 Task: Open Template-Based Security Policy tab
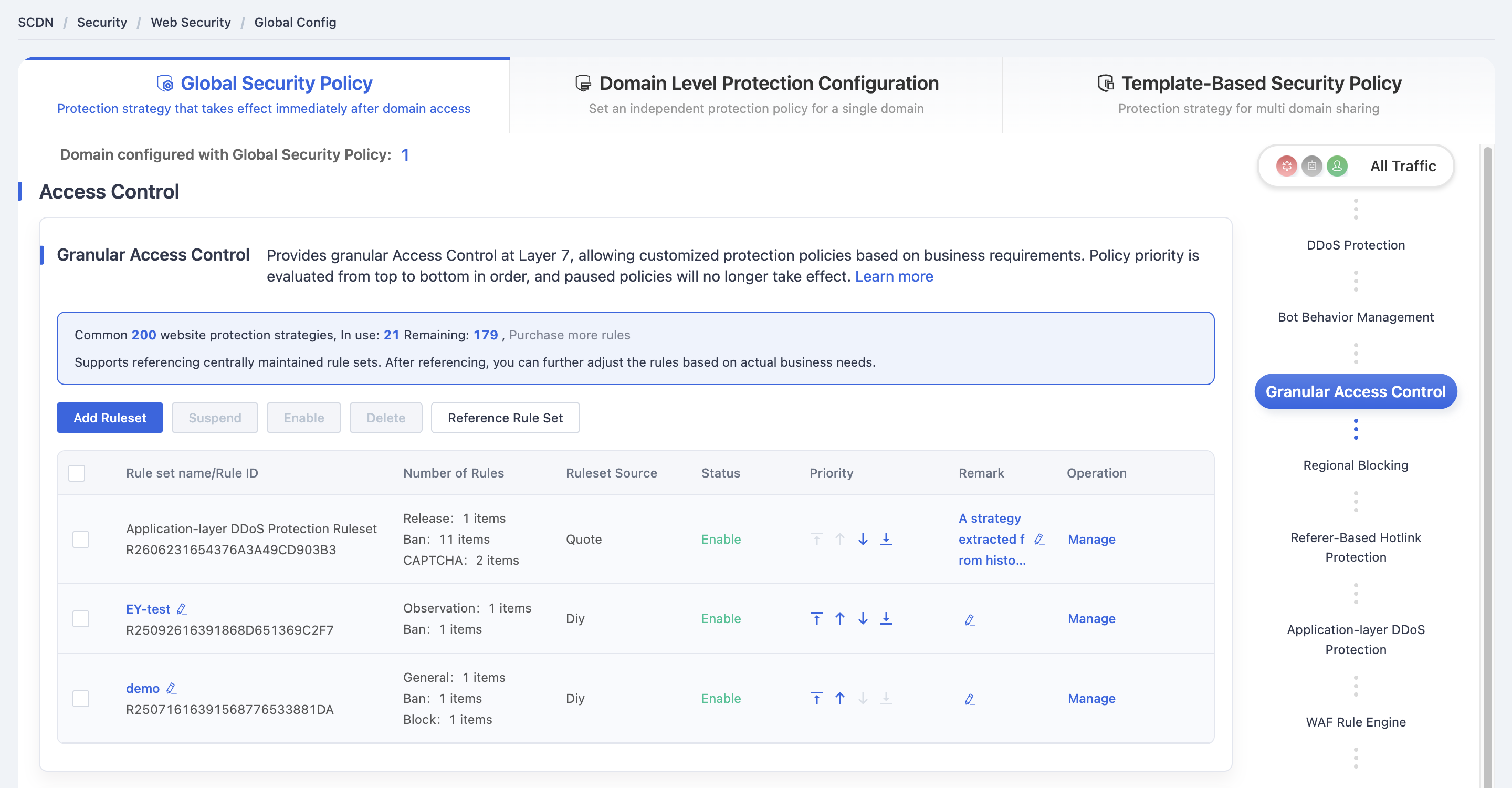1248,95
